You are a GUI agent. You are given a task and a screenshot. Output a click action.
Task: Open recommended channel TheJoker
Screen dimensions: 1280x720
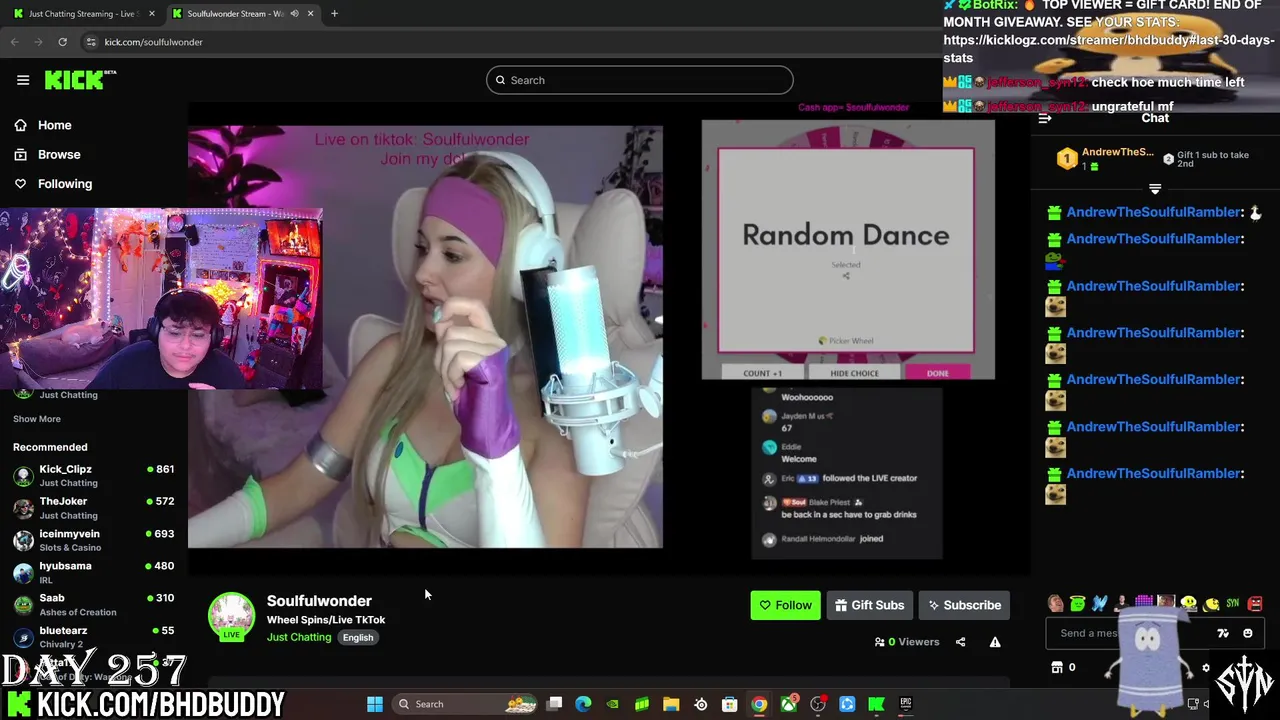pyautogui.click(x=94, y=508)
